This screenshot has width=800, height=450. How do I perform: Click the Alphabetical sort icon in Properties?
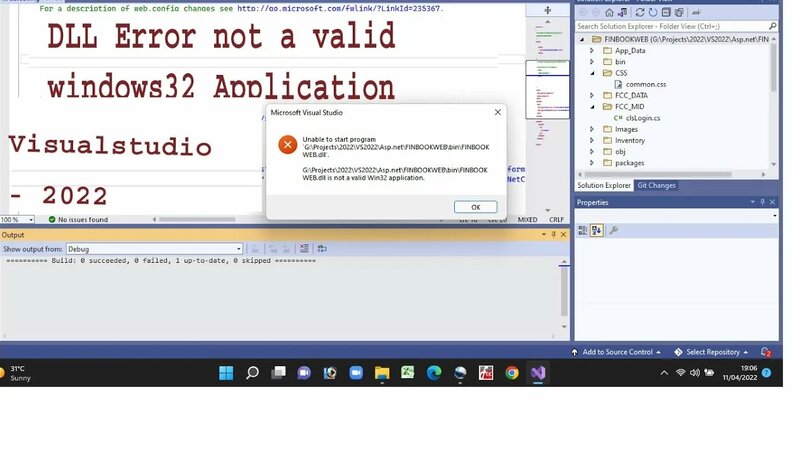[596, 231]
